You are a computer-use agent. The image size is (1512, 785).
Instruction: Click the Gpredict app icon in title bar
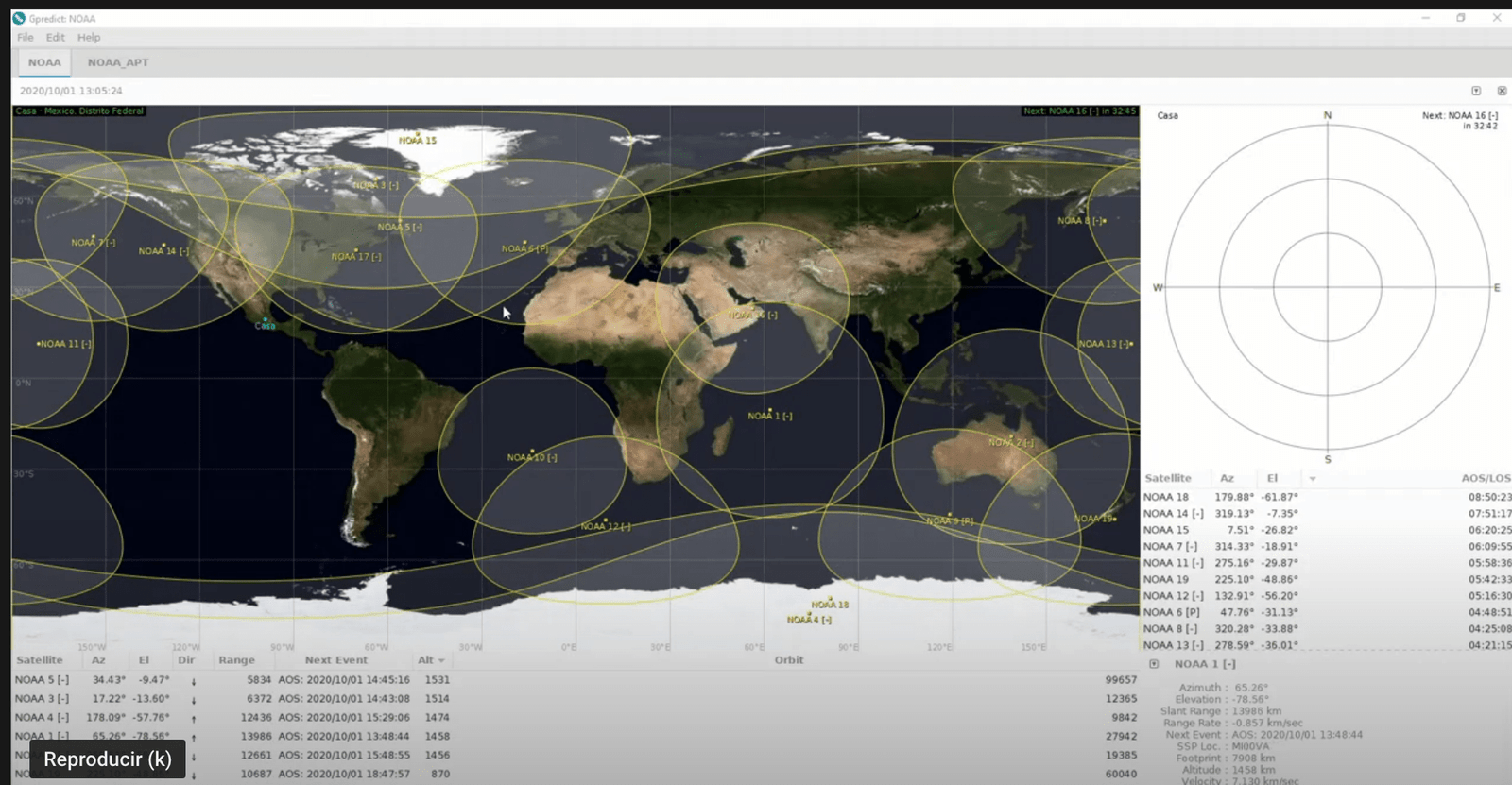click(x=19, y=18)
